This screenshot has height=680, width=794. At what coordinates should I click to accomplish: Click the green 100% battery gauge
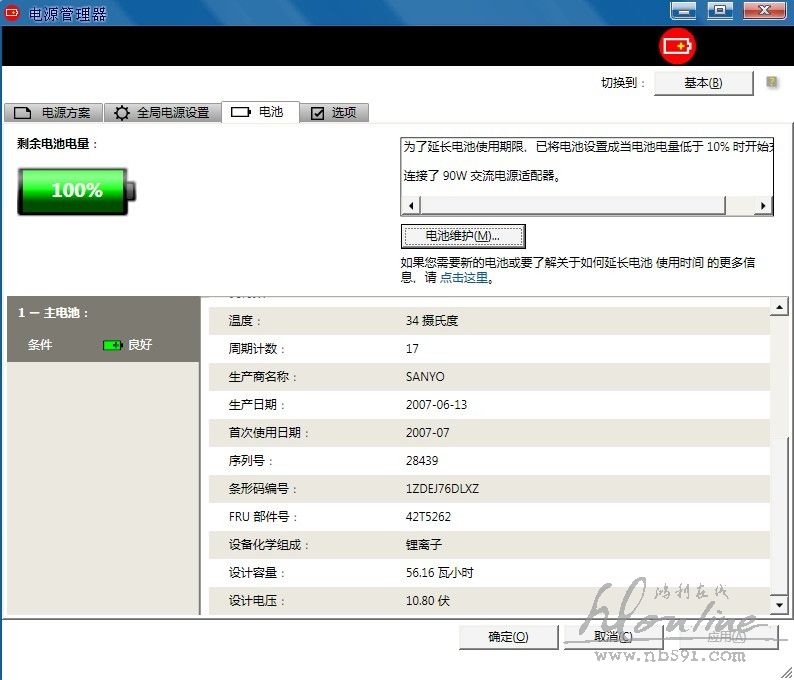77,190
